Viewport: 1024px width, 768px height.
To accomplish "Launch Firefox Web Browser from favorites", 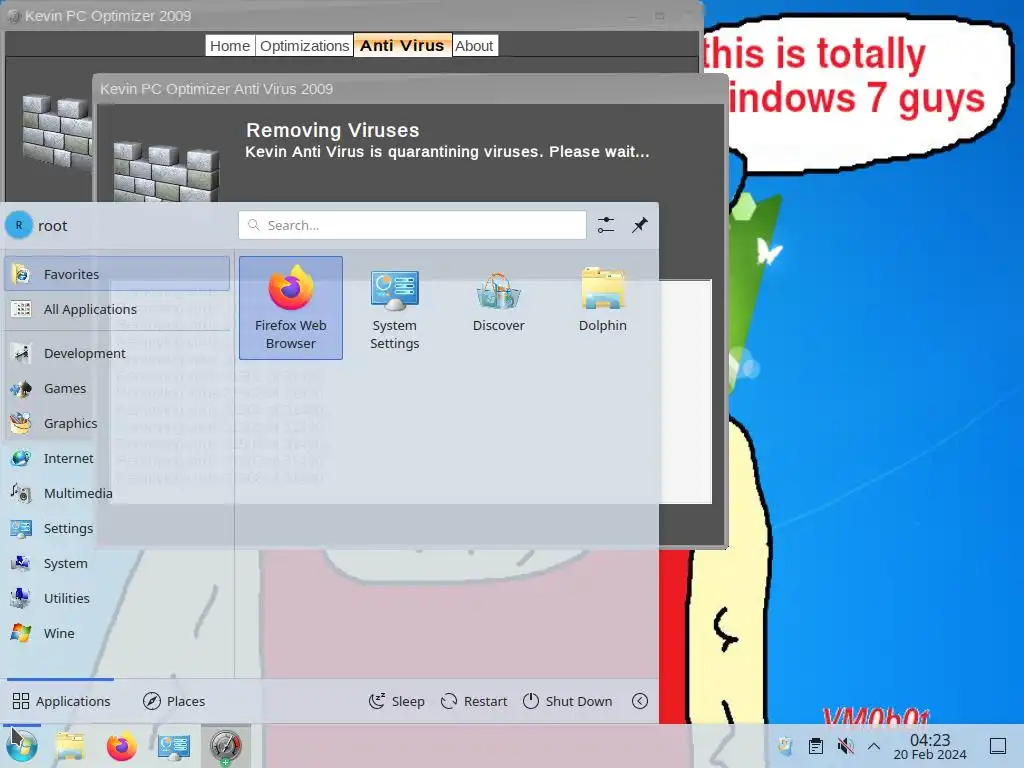I will [291, 308].
